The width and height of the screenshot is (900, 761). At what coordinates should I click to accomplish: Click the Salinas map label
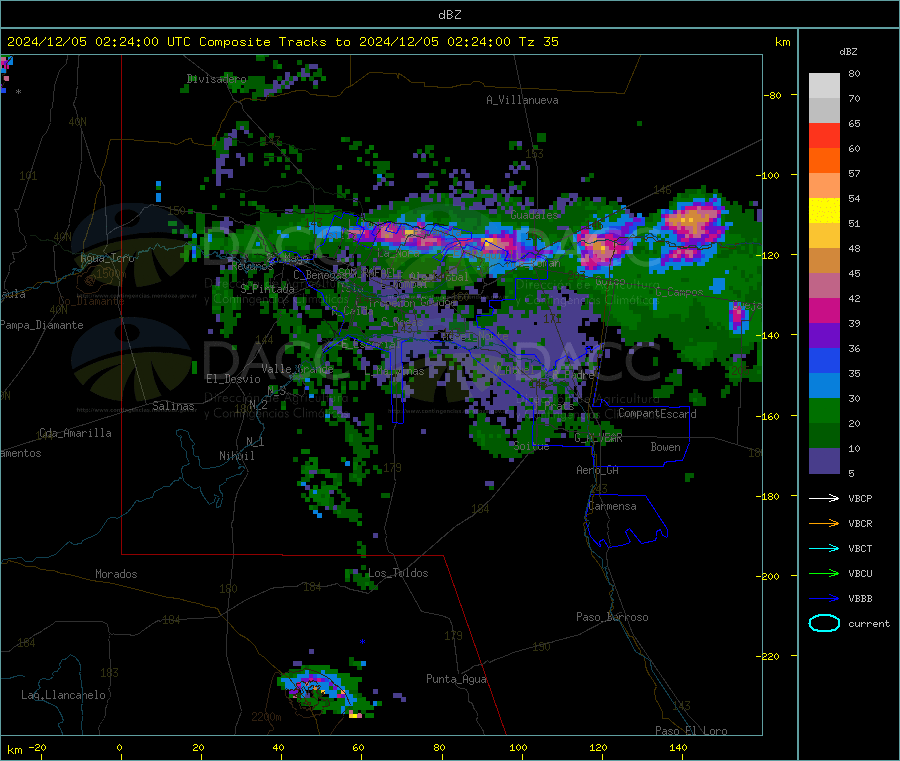(173, 406)
